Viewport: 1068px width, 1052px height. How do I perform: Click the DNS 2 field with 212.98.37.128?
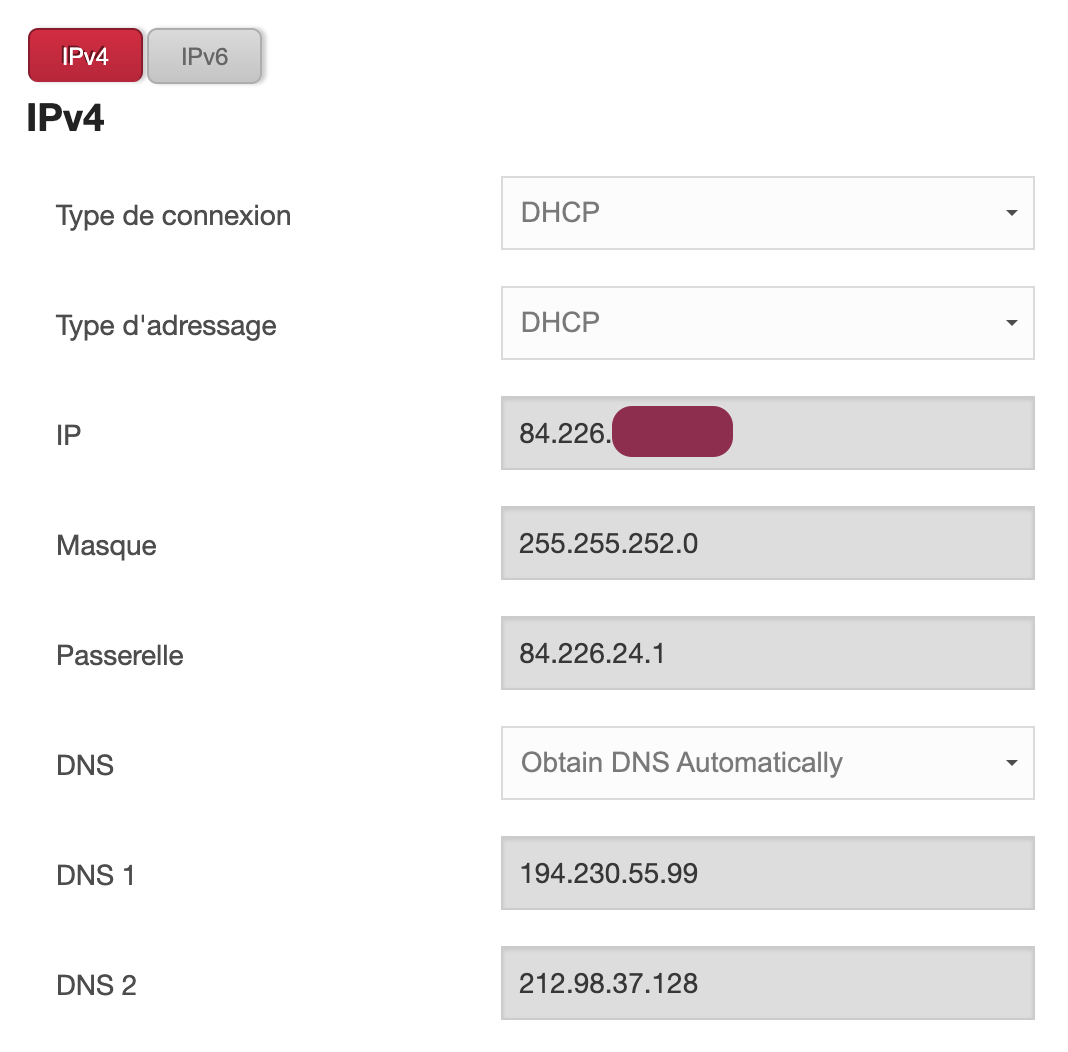click(x=767, y=983)
